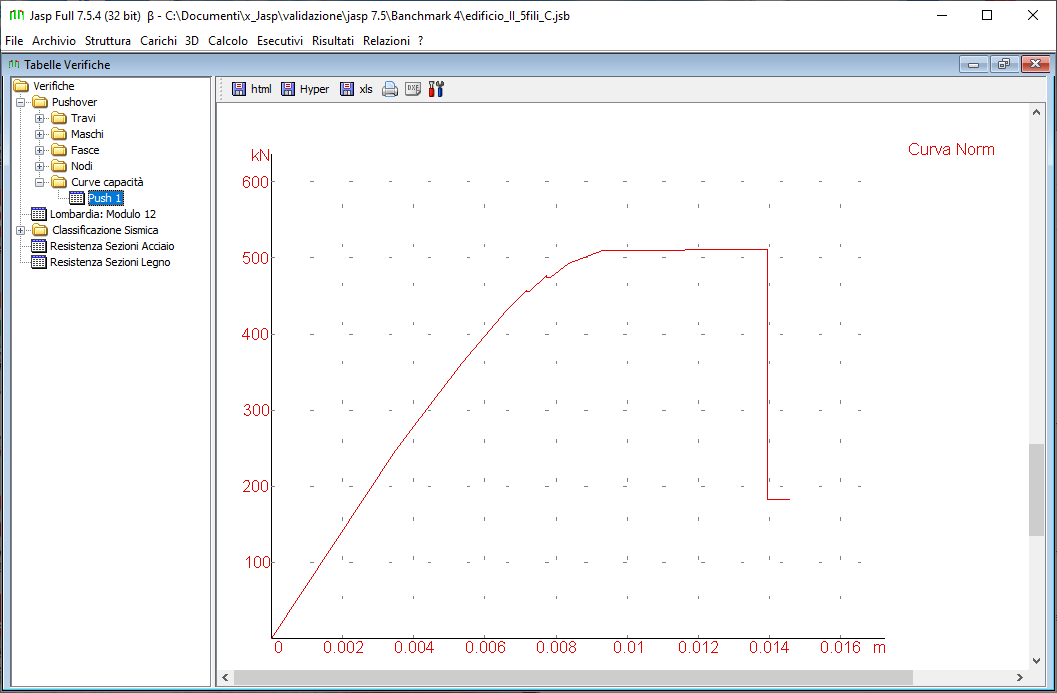Click the horizontal scrollbar left arrow
The height and width of the screenshot is (693, 1057).
point(225,677)
